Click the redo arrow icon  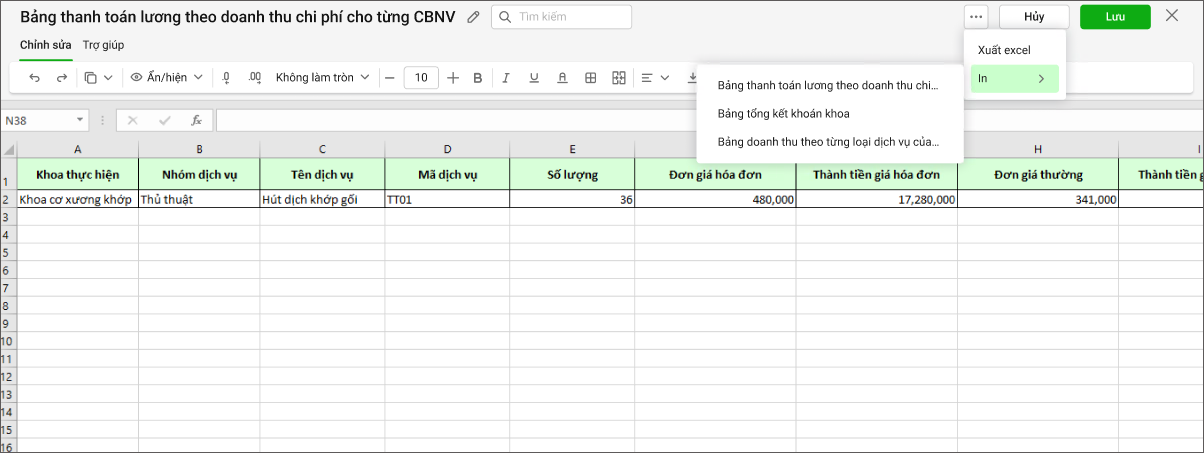(x=61, y=78)
